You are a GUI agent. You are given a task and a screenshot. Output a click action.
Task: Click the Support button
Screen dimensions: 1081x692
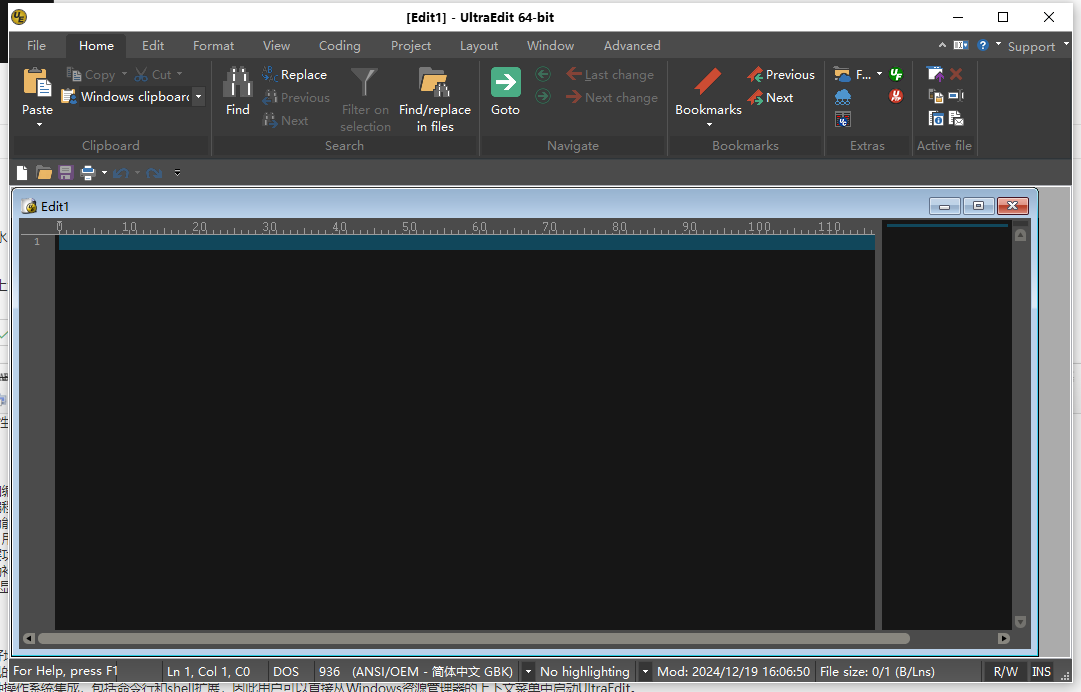pos(1032,45)
